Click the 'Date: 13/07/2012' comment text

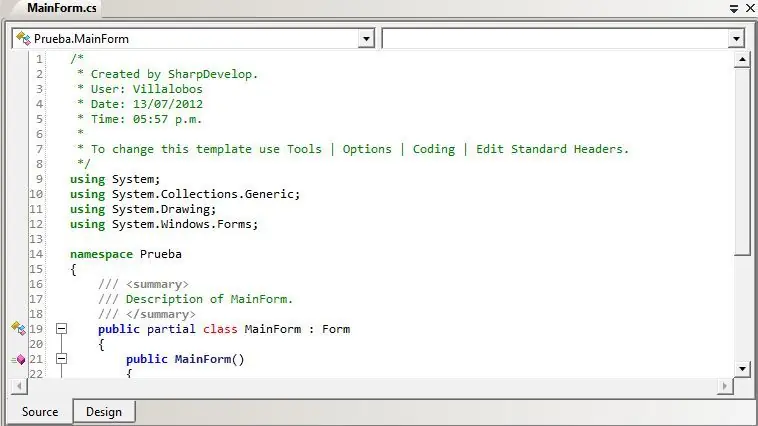coord(146,104)
